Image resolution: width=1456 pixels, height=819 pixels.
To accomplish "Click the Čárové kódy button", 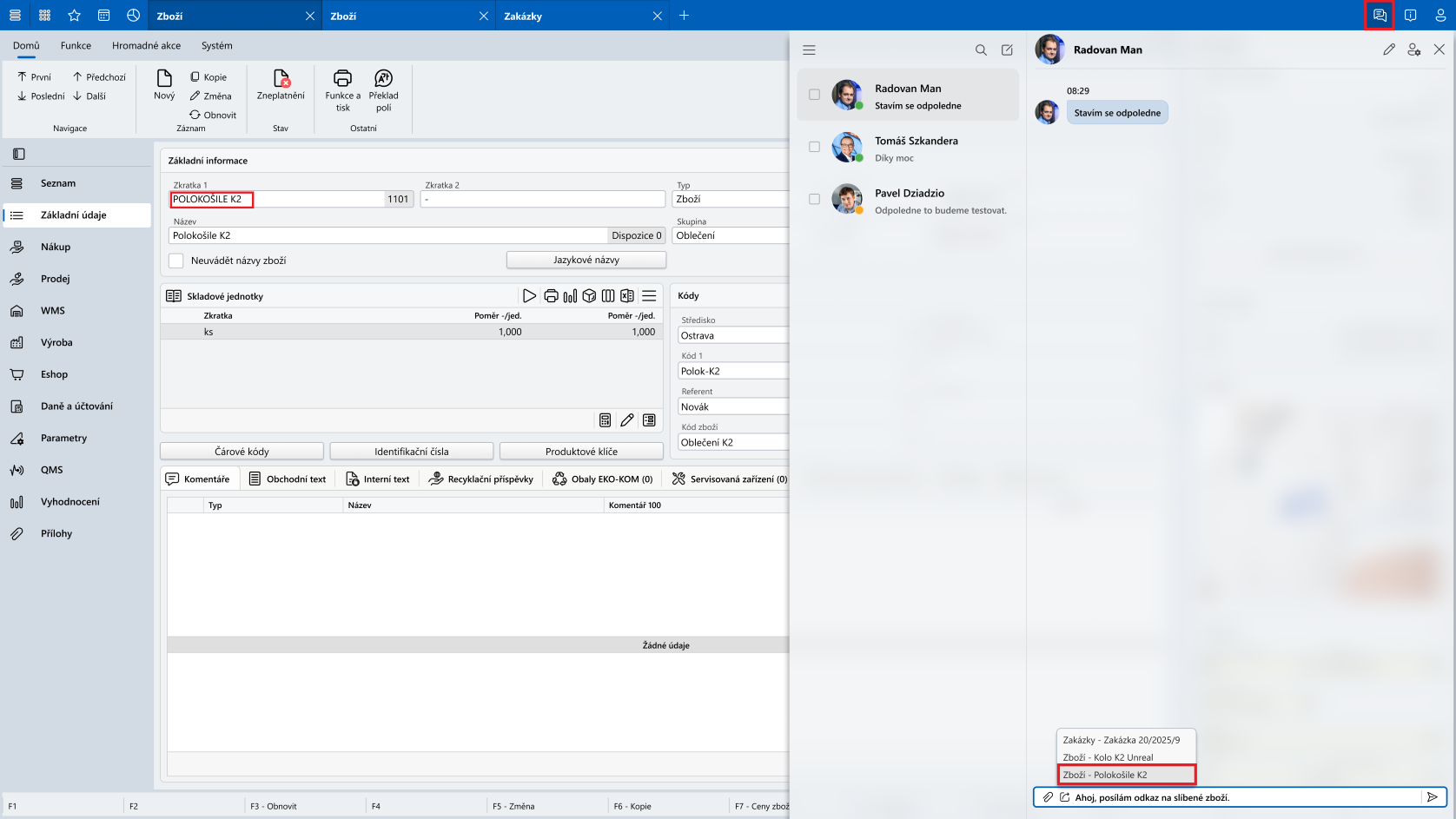I will (x=242, y=452).
